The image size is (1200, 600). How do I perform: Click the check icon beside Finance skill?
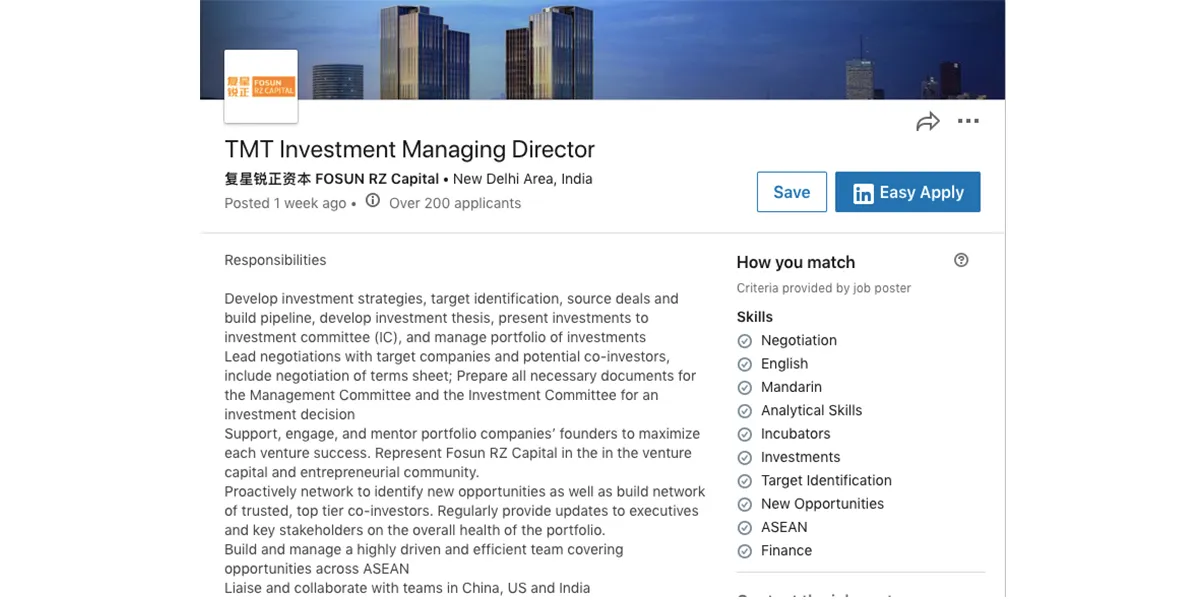745,551
